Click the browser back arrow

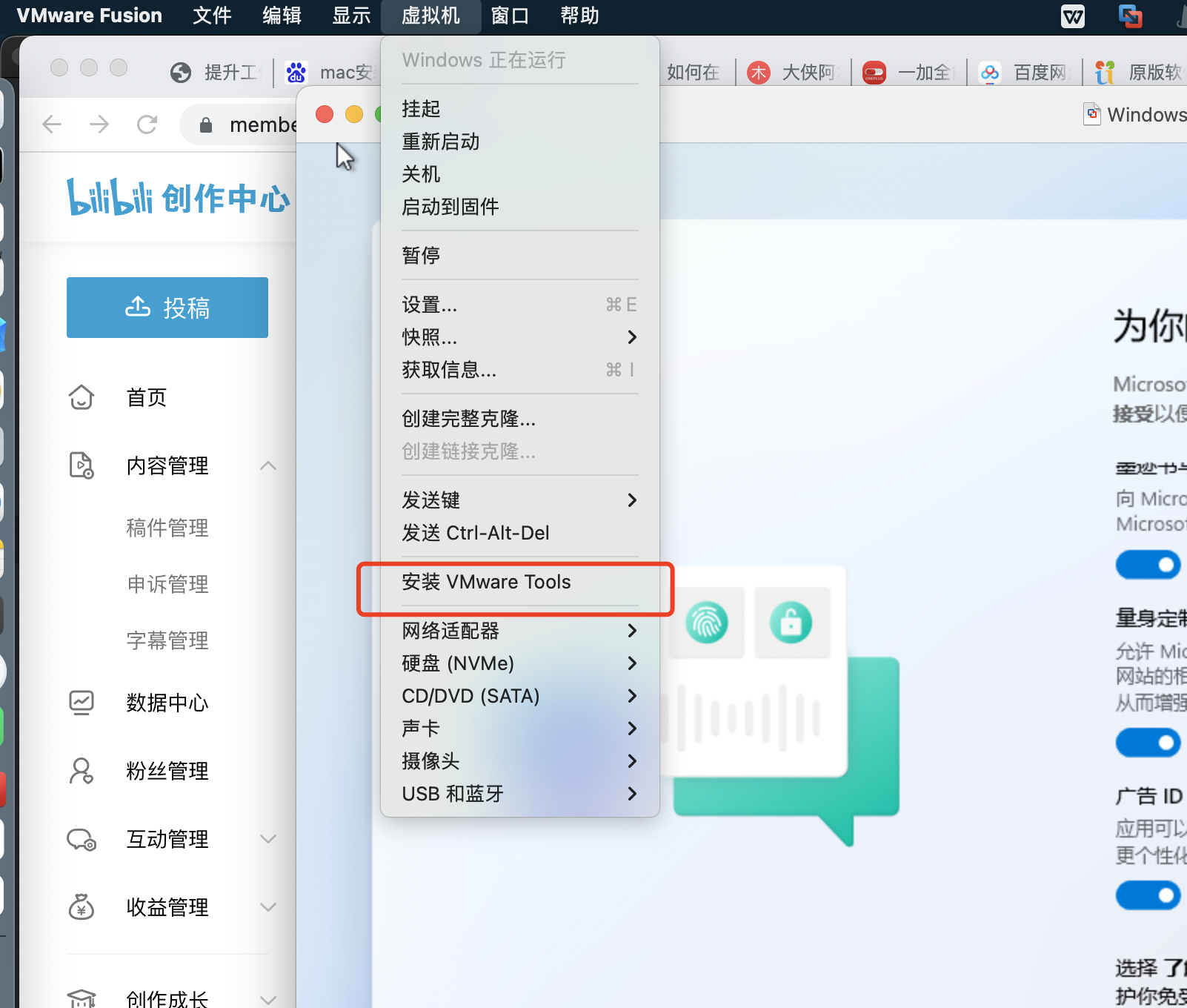point(52,124)
